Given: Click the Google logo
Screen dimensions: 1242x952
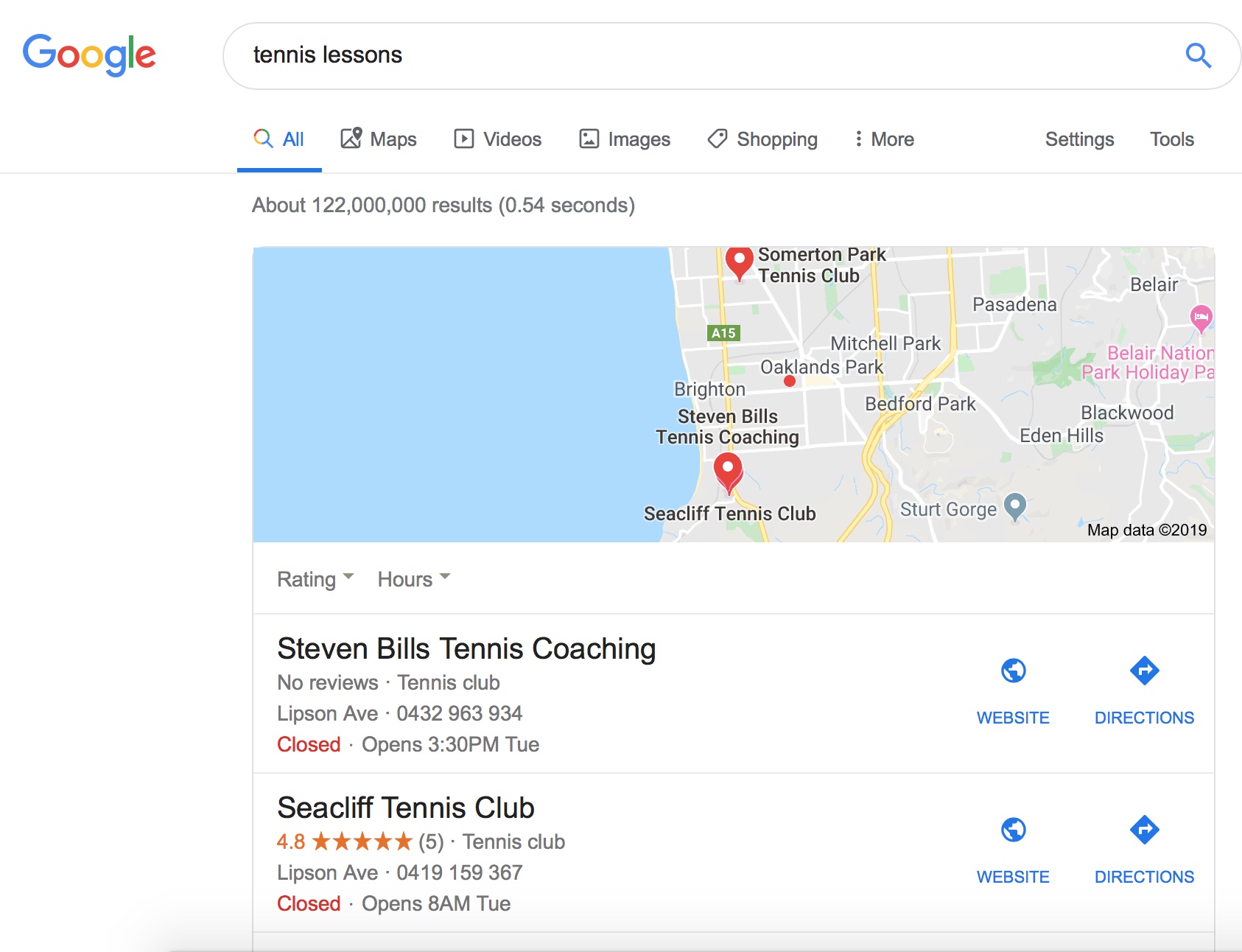Looking at the screenshot, I should tap(89, 55).
